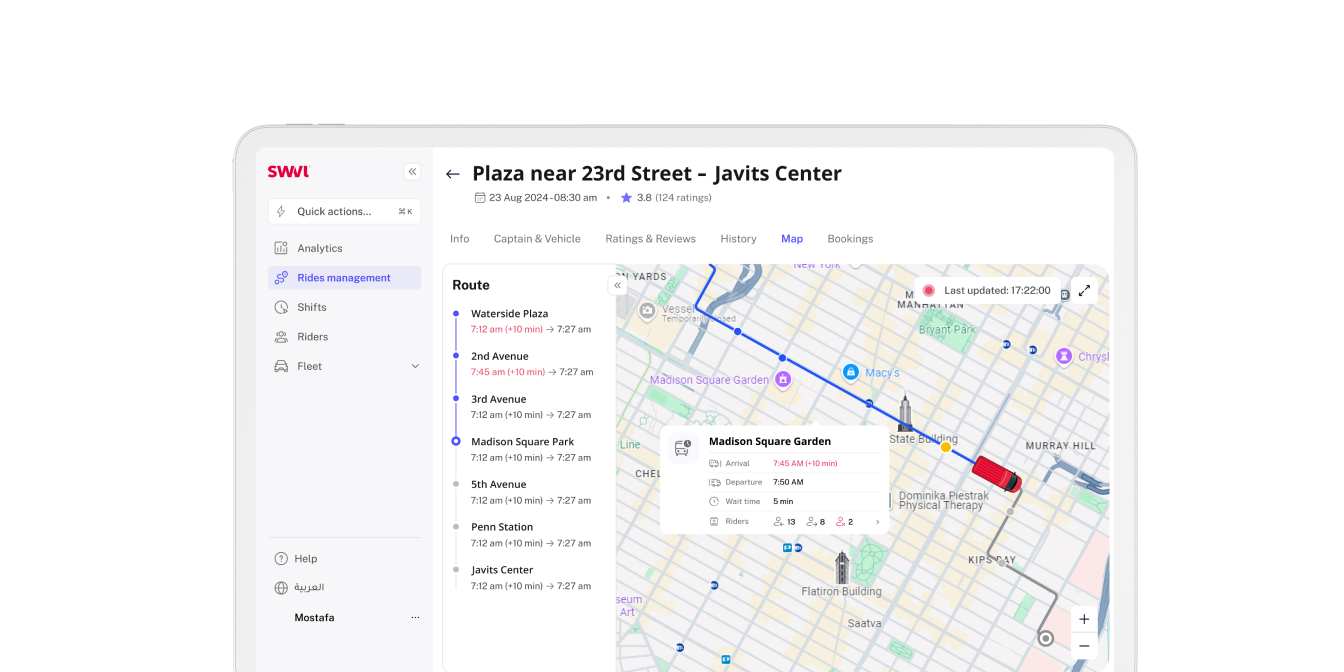Go back using the left arrow
Image resolution: width=1344 pixels, height=672 pixels.
point(453,174)
